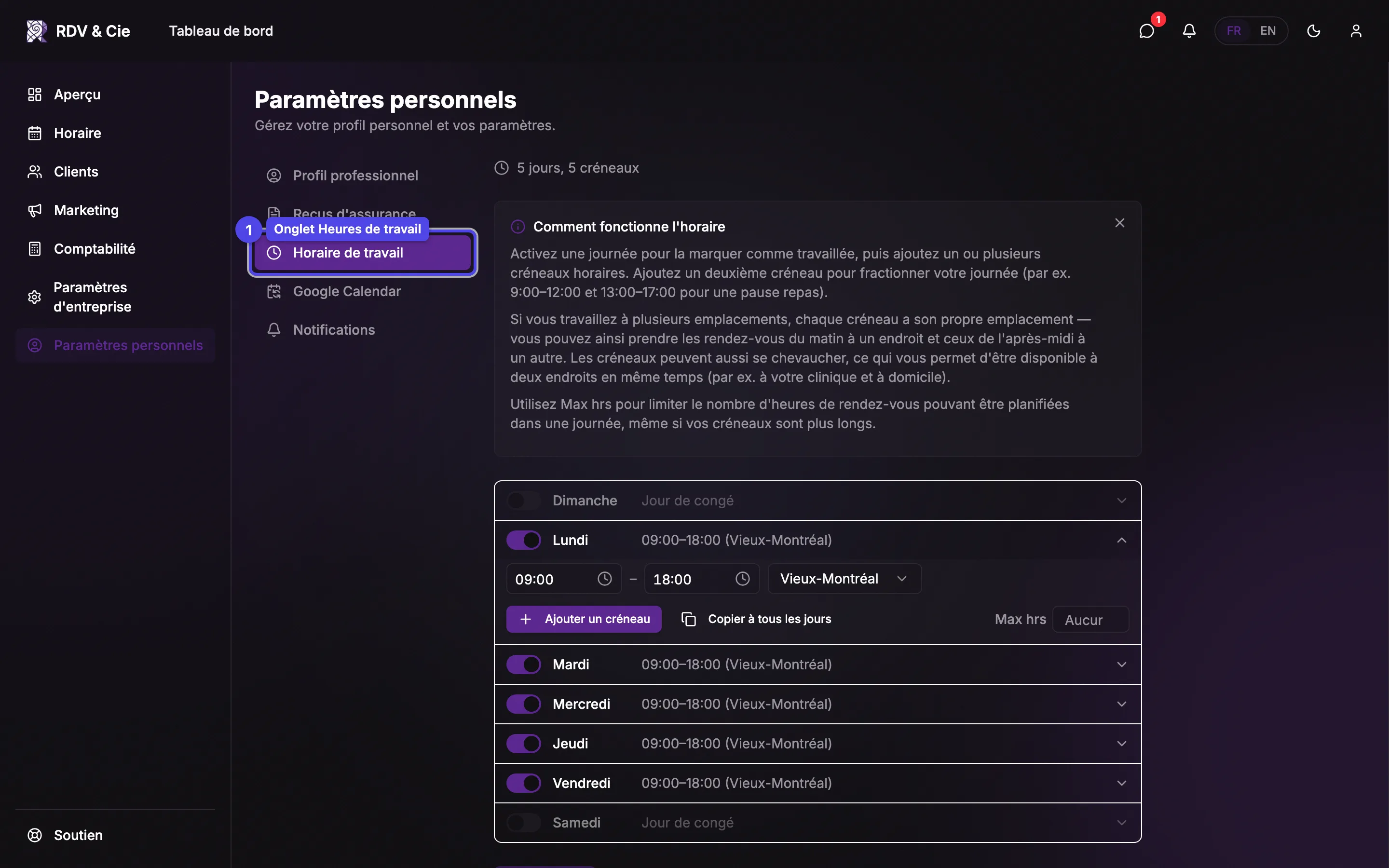
Task: Click the RDV & Cie logo icon
Action: coord(37,31)
